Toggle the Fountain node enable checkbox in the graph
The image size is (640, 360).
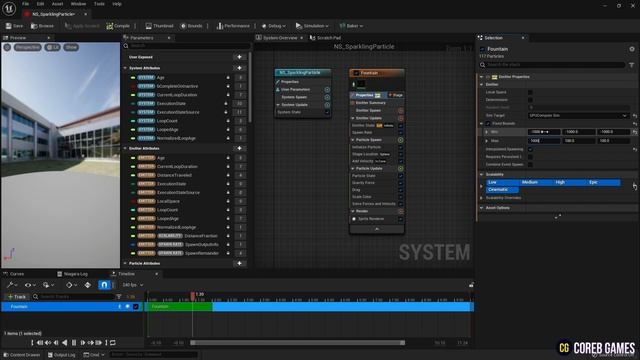pos(356,73)
